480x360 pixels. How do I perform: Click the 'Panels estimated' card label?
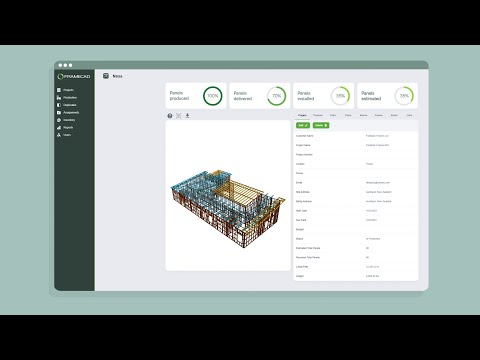click(371, 96)
